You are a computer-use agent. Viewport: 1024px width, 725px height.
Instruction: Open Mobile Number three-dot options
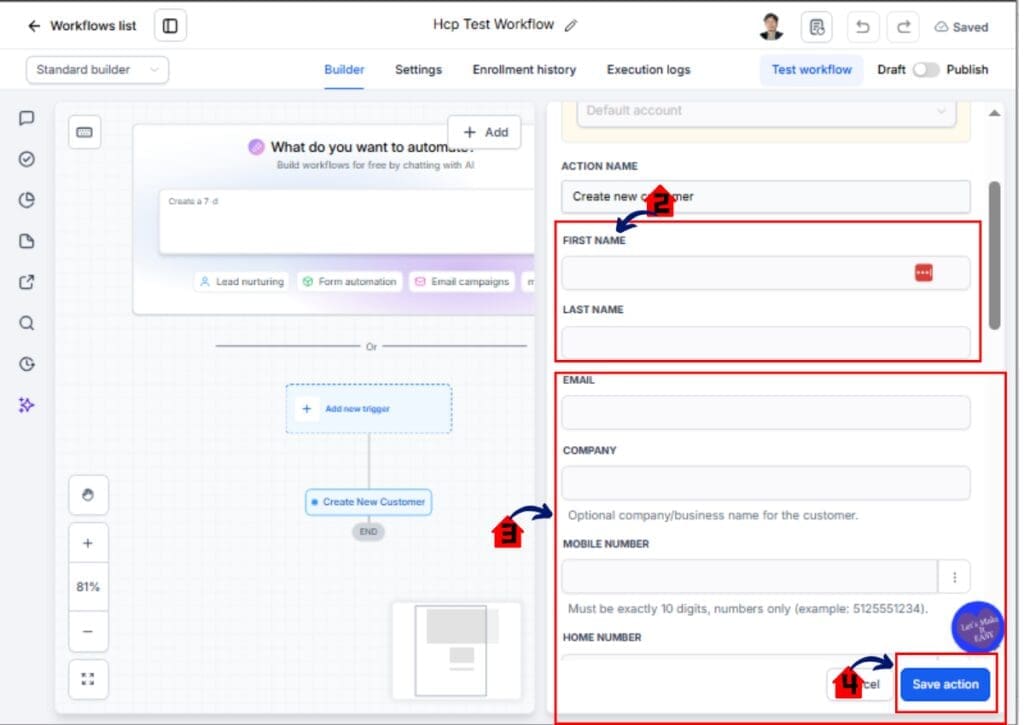pos(954,577)
